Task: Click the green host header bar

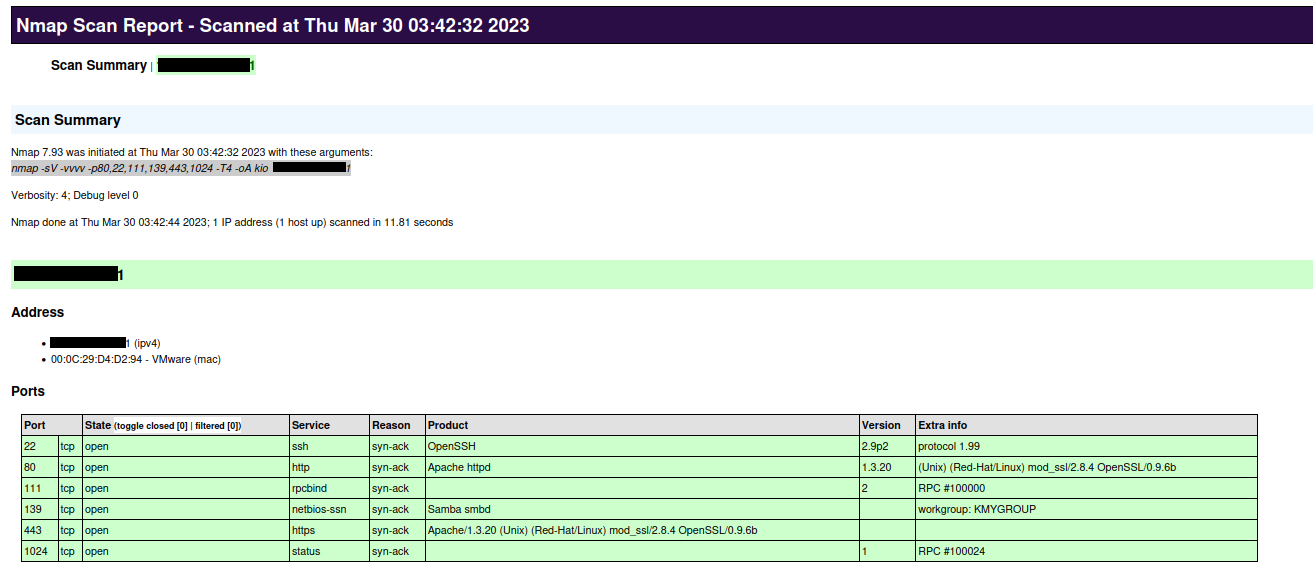Action: (x=660, y=274)
